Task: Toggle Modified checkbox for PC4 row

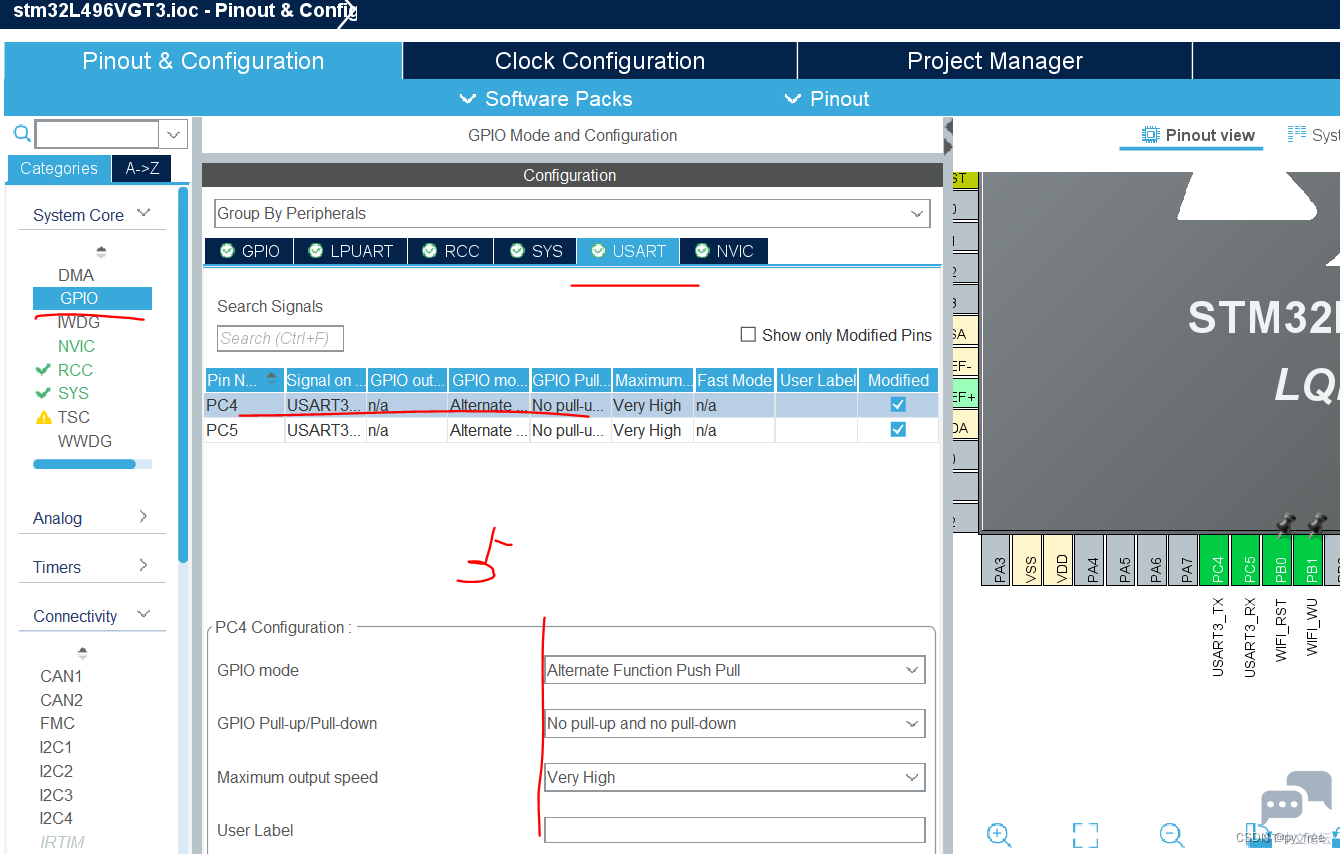Action: 898,405
